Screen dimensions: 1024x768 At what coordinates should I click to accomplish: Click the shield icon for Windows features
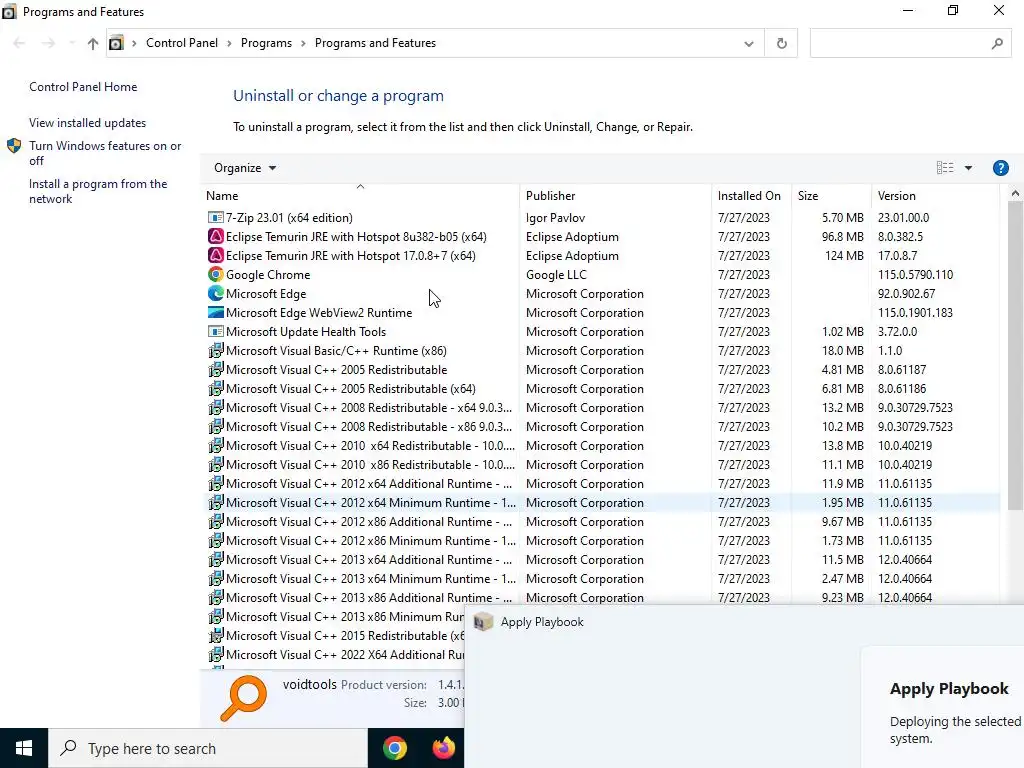point(14,146)
